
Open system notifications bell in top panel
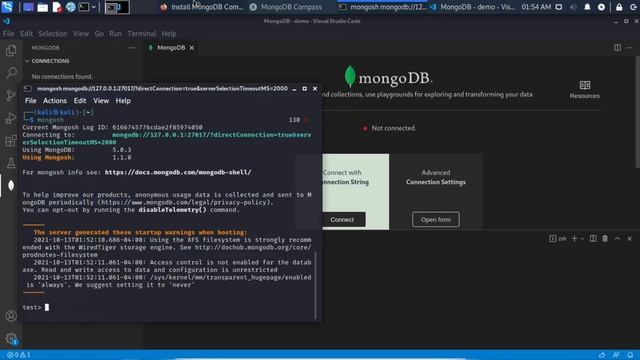(x=587, y=7)
